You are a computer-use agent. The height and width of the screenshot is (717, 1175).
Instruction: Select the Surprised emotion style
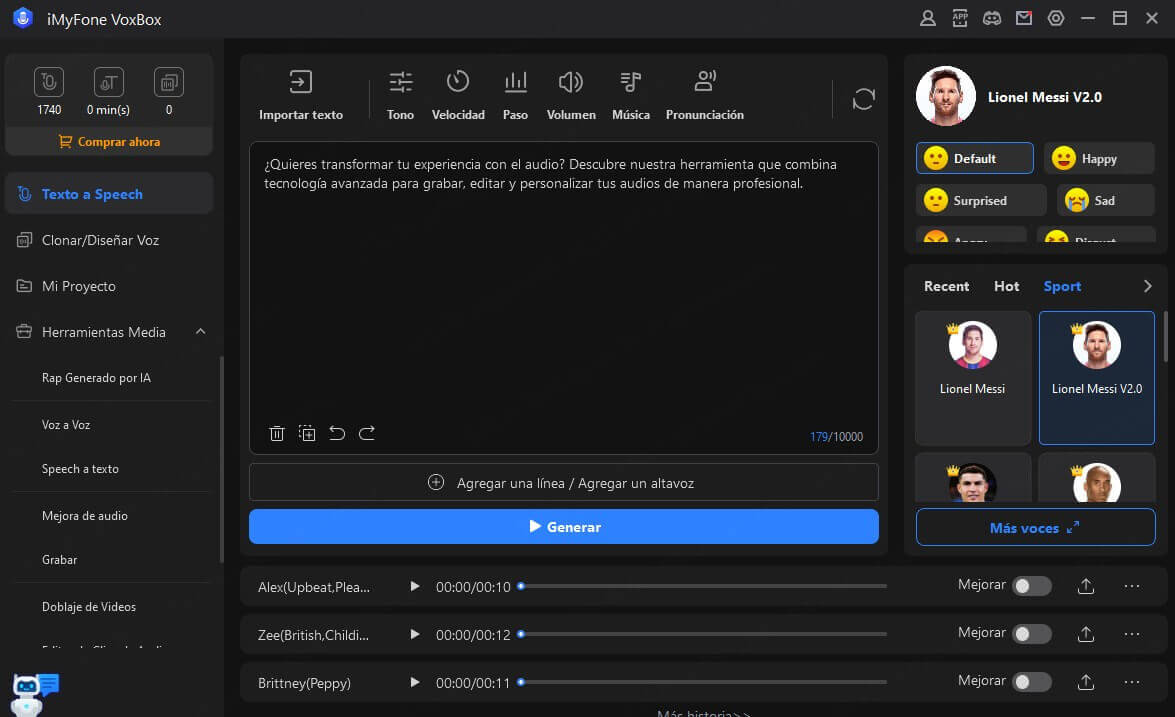tap(981, 200)
